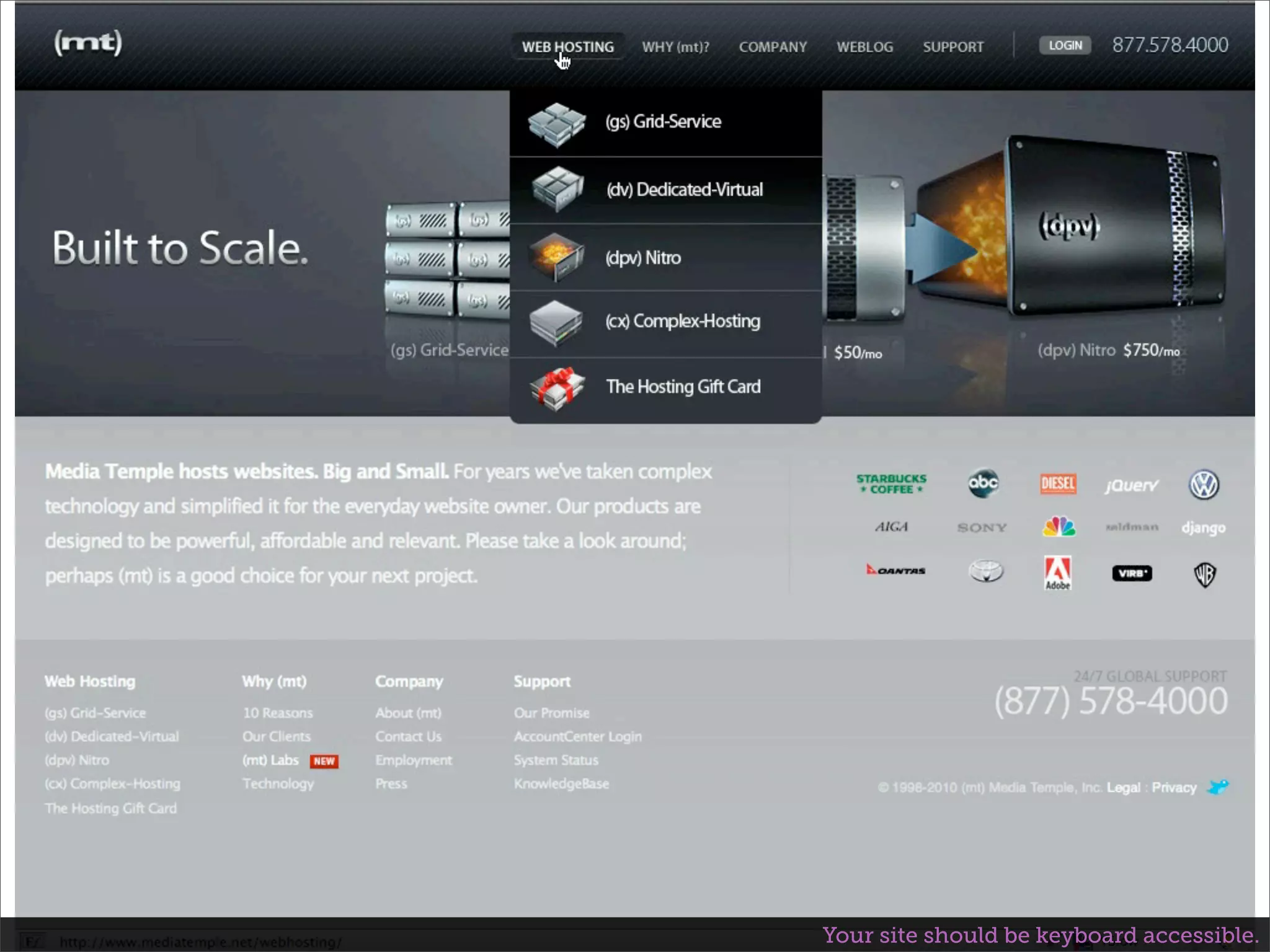Click the NBC peacock logo
This screenshot has width=1270, height=952.
1059,527
